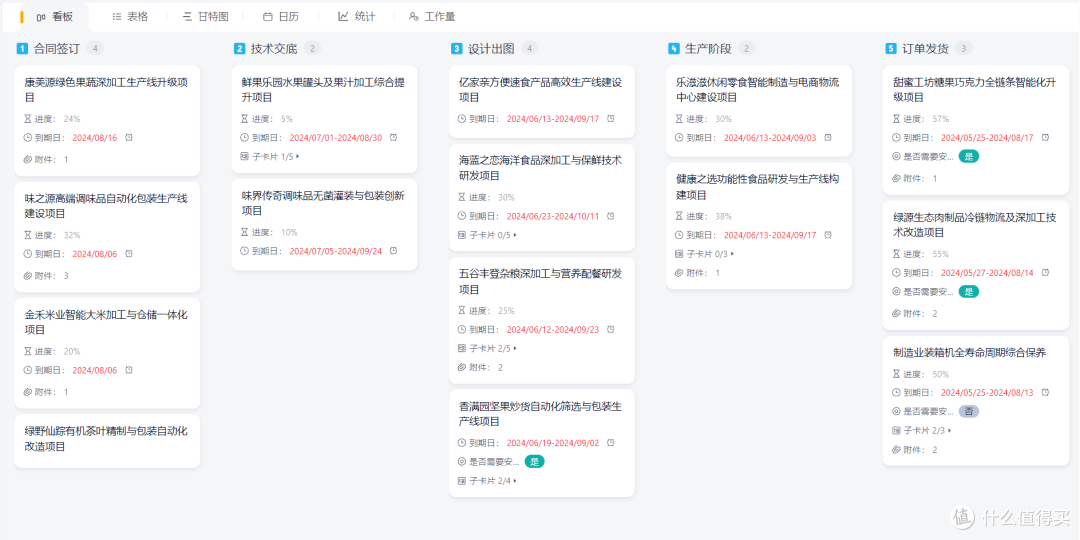Toggle the 是 tag on 甜蜜工坊 card
1080x540 pixels.
tap(968, 157)
